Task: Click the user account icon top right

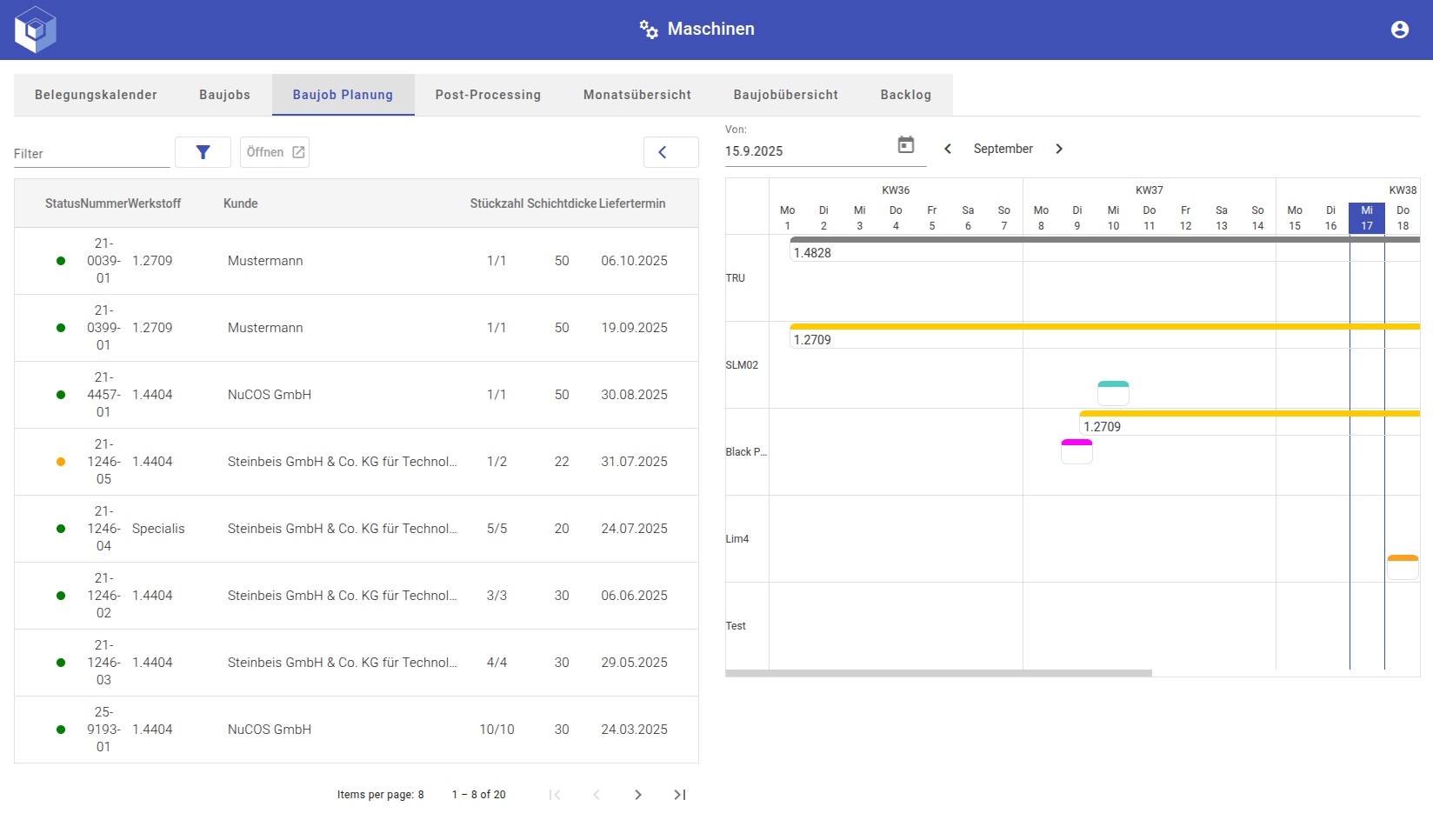Action: [x=1399, y=29]
